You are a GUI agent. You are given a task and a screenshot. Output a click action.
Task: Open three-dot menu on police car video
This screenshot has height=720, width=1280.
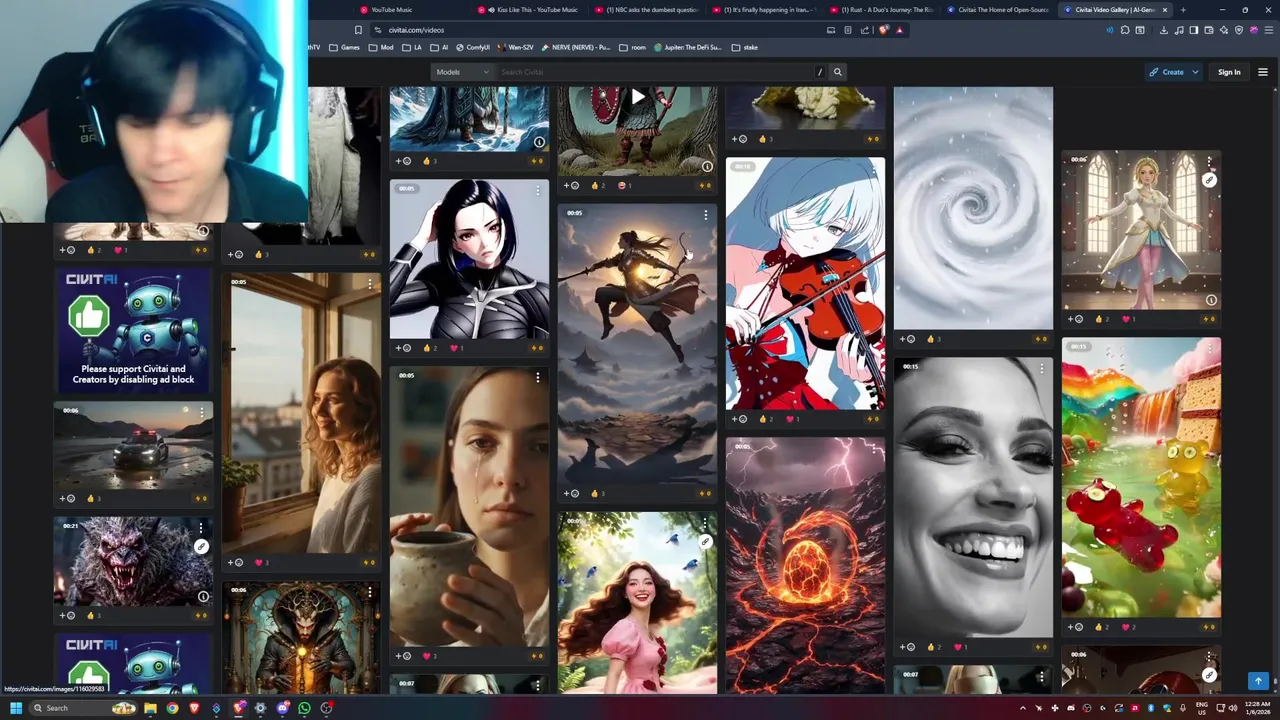tap(201, 412)
